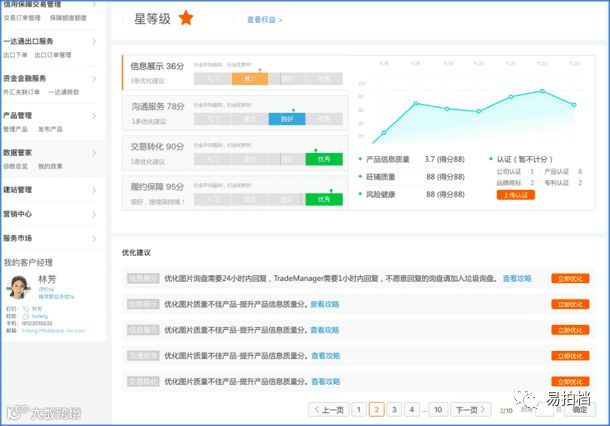Click the 品牌商标 count

(532, 183)
